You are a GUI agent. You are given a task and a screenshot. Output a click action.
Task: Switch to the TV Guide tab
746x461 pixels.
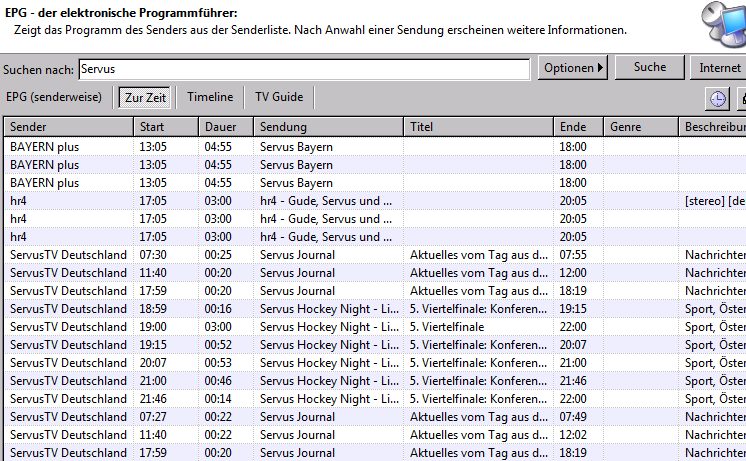tap(279, 97)
